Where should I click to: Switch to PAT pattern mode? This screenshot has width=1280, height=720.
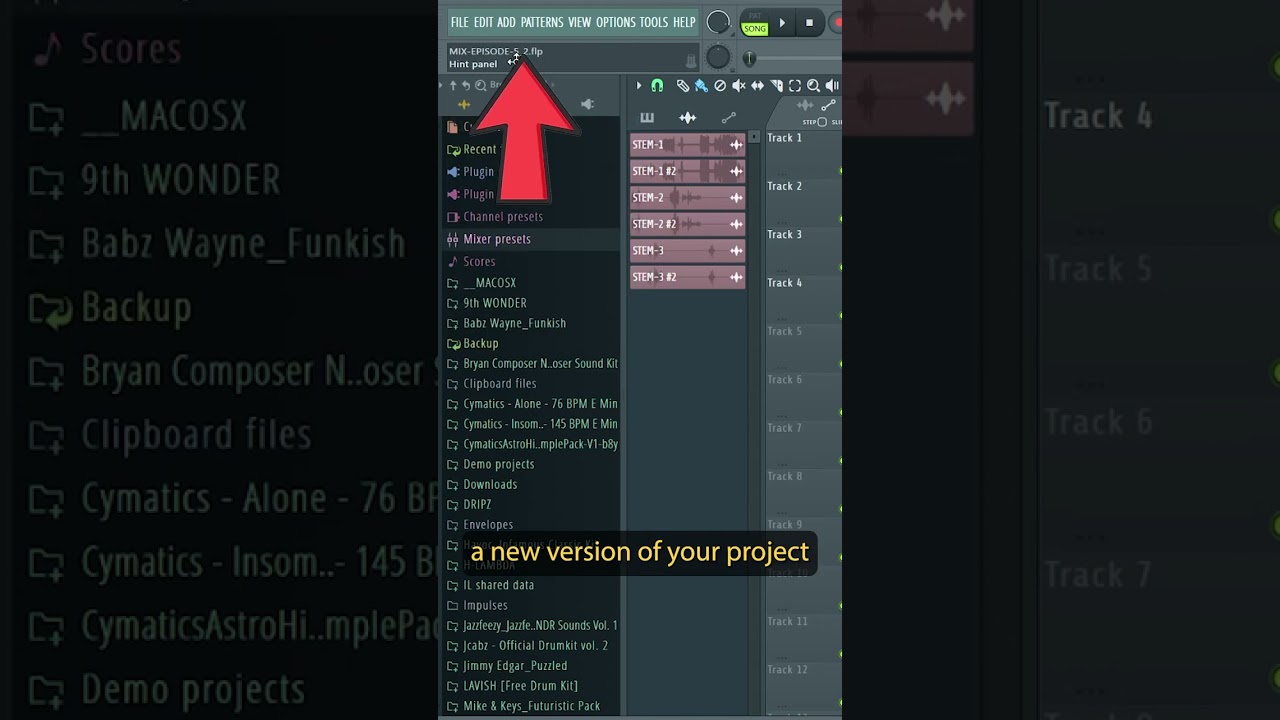pos(755,17)
